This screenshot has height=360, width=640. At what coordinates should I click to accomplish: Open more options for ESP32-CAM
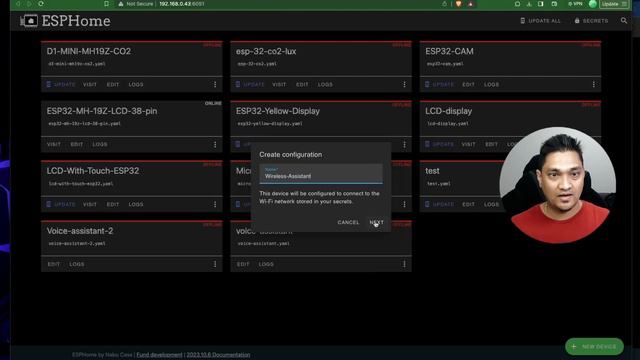593,84
